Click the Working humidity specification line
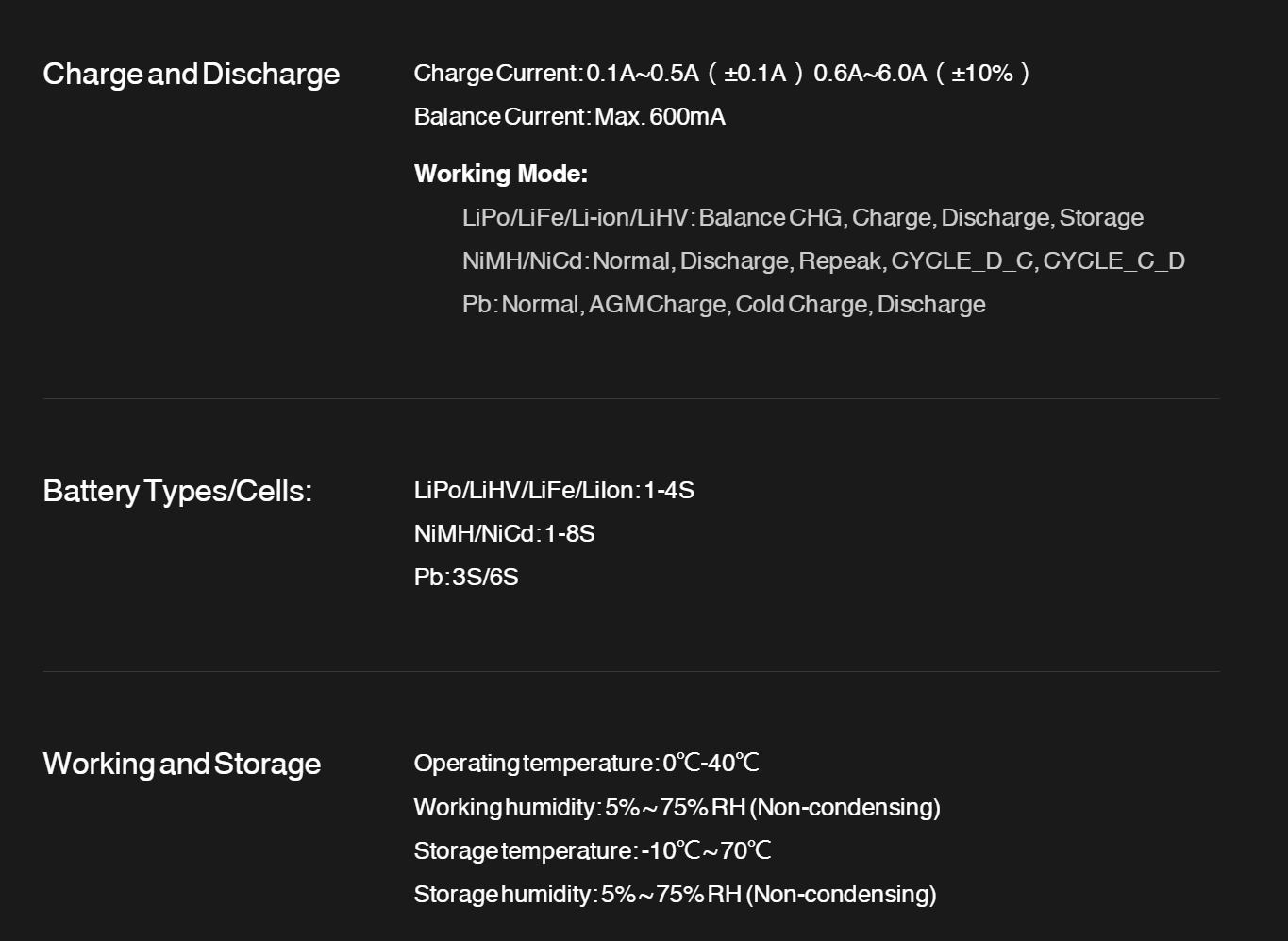The image size is (1288, 941). pyautogui.click(x=677, y=807)
